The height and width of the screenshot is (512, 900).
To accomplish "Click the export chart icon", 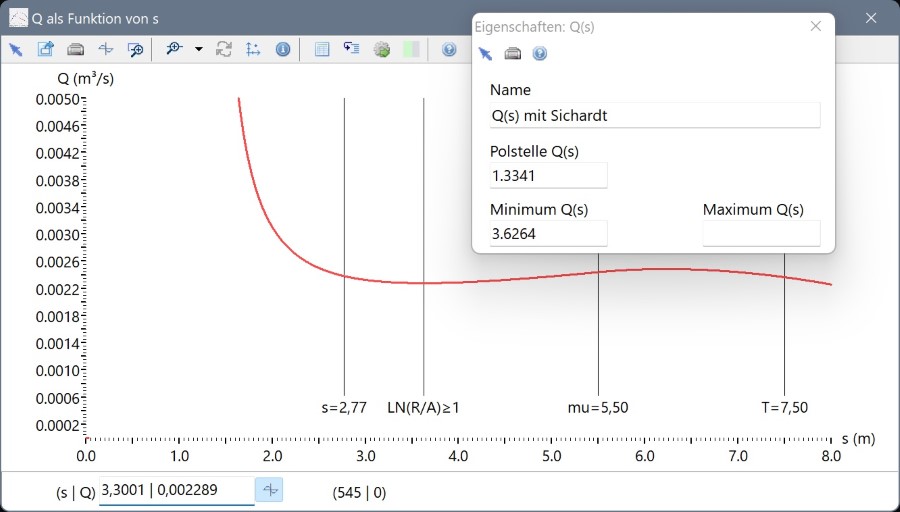I will 45,49.
